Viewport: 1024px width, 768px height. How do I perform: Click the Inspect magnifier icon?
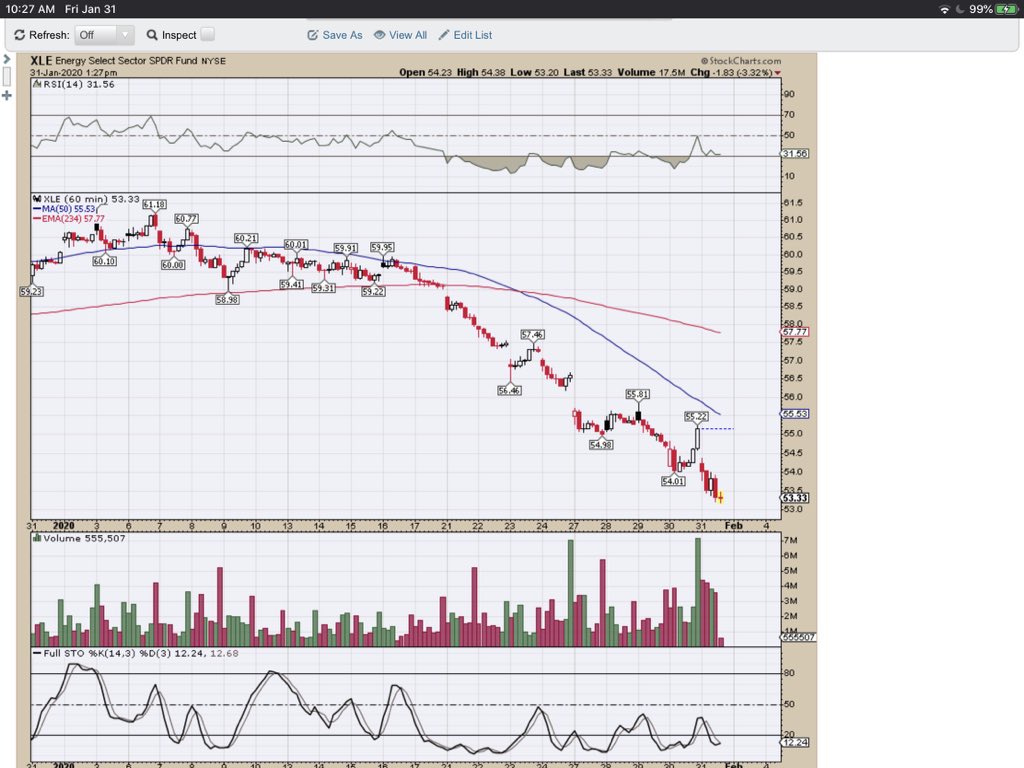(152, 35)
